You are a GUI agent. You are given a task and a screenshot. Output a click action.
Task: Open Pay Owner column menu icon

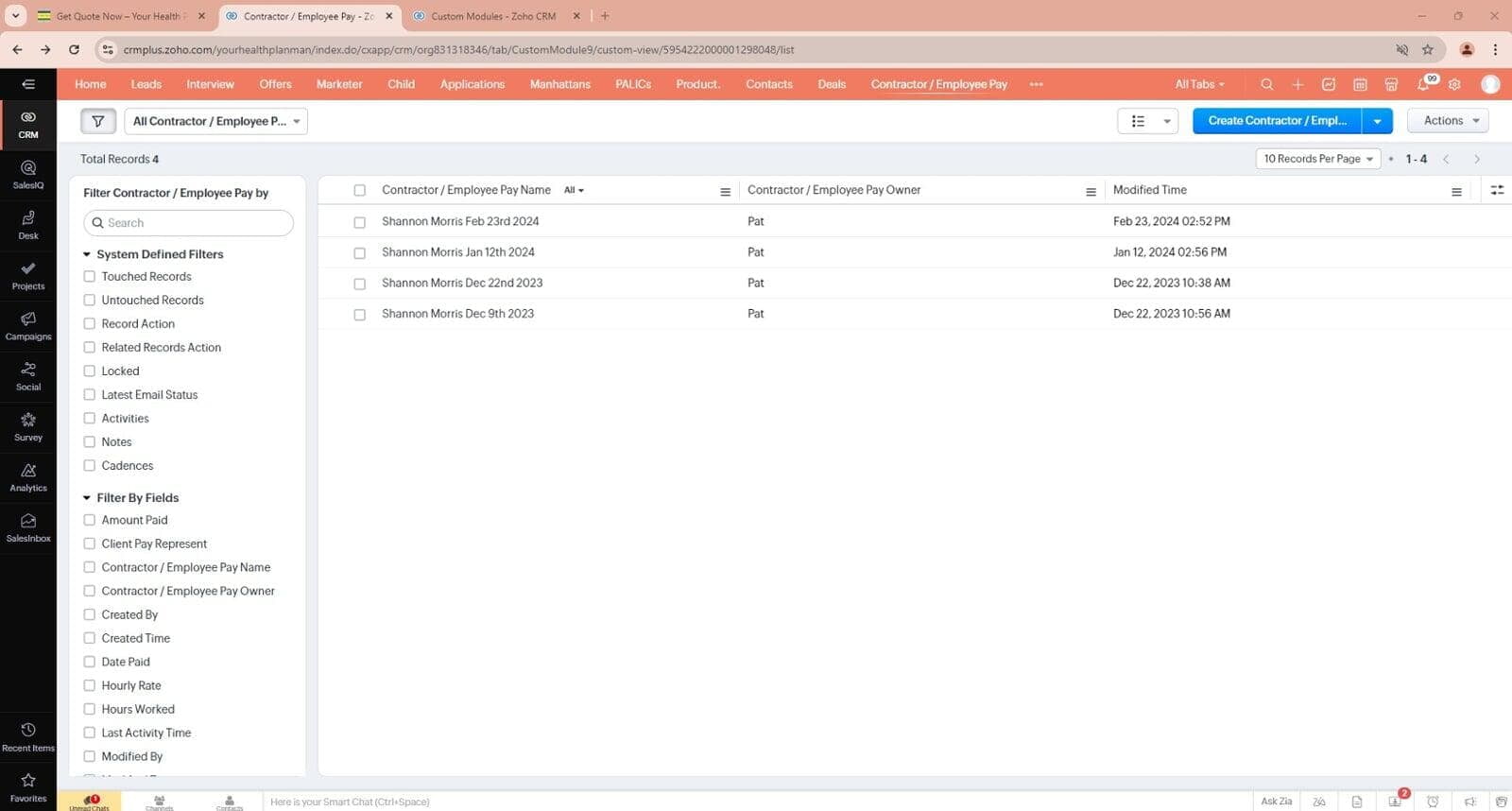1091,192
